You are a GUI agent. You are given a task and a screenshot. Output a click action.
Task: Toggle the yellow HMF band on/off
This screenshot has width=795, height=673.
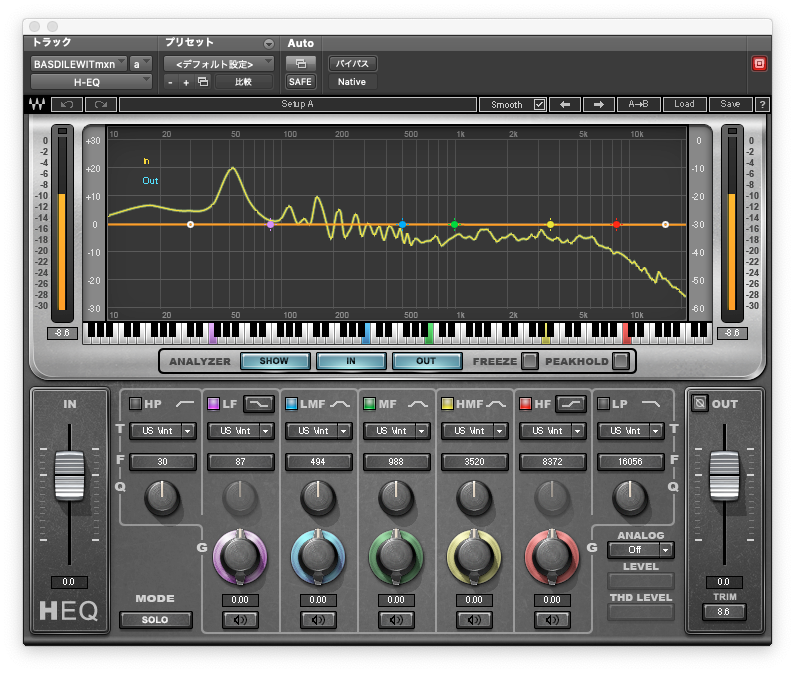[x=447, y=404]
